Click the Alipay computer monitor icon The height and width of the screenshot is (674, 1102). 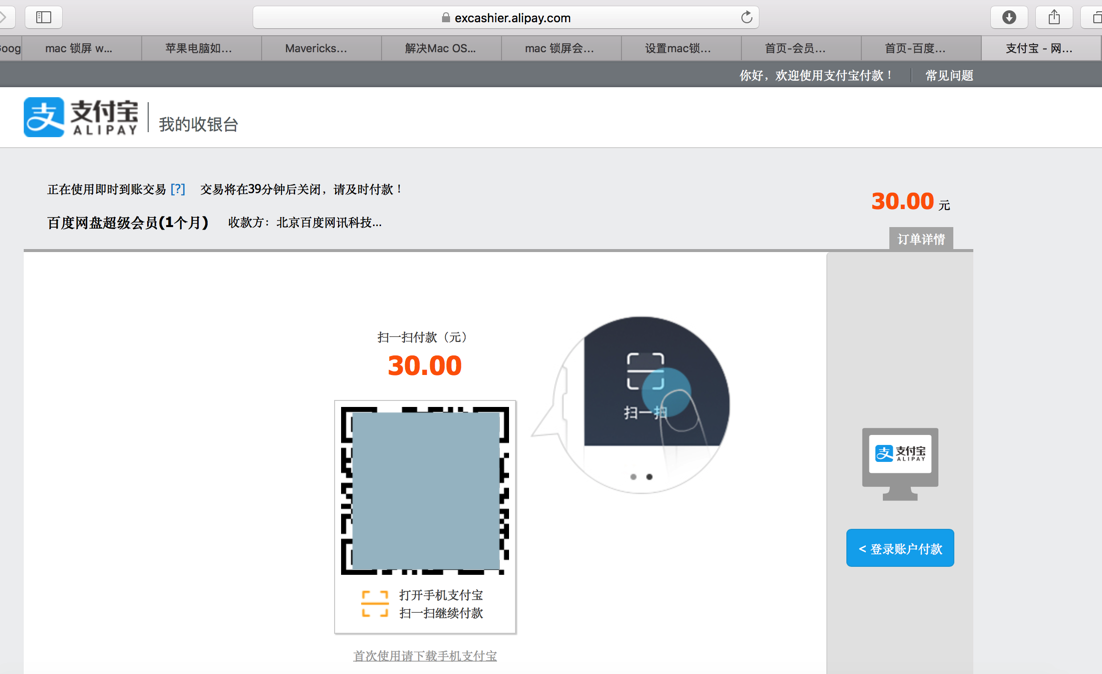click(x=900, y=464)
